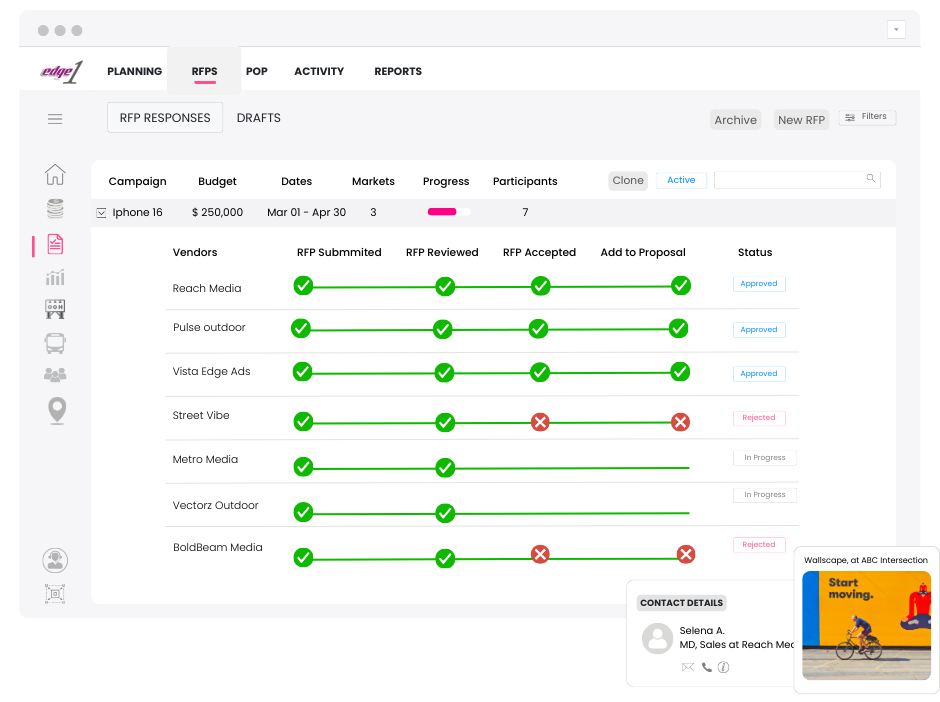Click Pulse outdoor RFP Submitted checkmark
This screenshot has width=940, height=702.
[301, 329]
